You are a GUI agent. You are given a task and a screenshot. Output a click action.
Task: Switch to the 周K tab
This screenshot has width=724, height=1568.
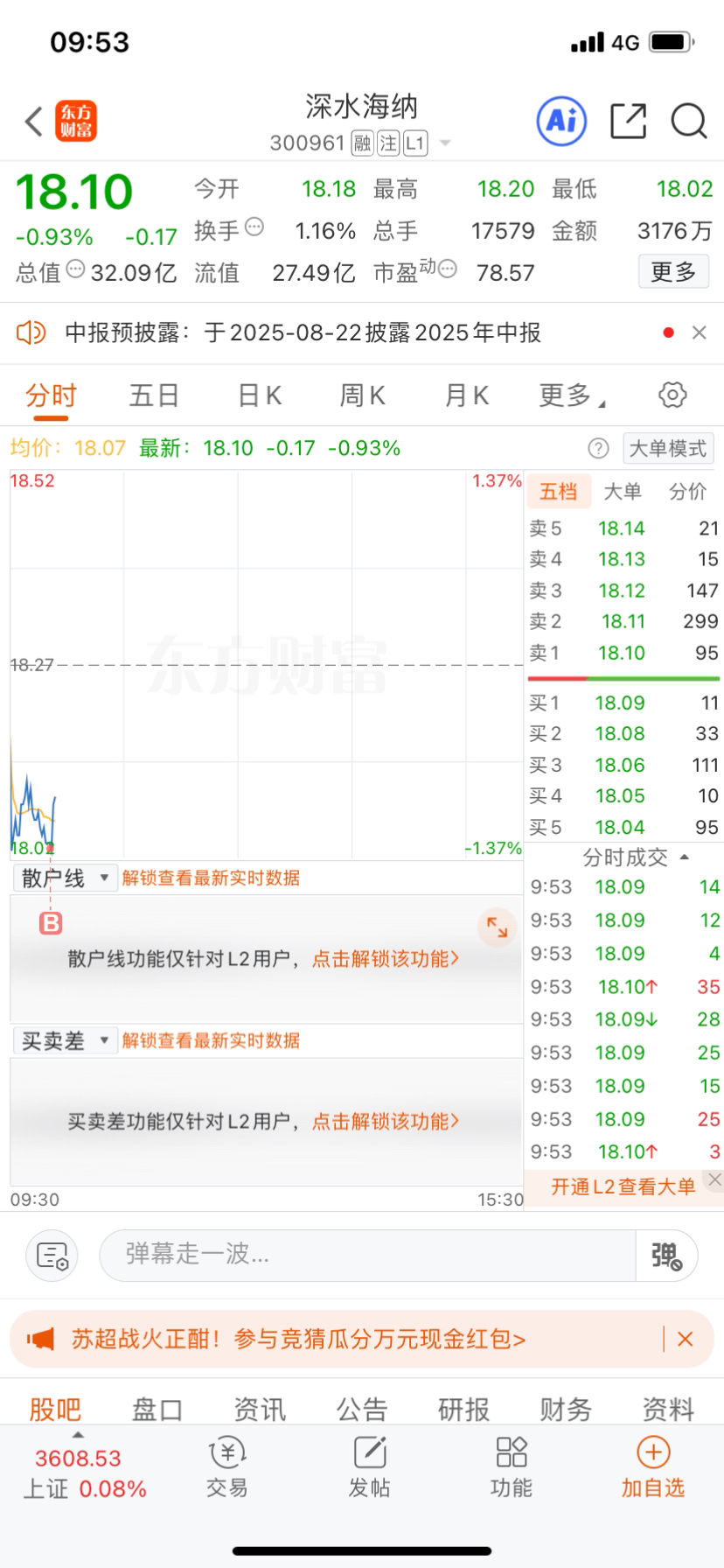[x=362, y=395]
